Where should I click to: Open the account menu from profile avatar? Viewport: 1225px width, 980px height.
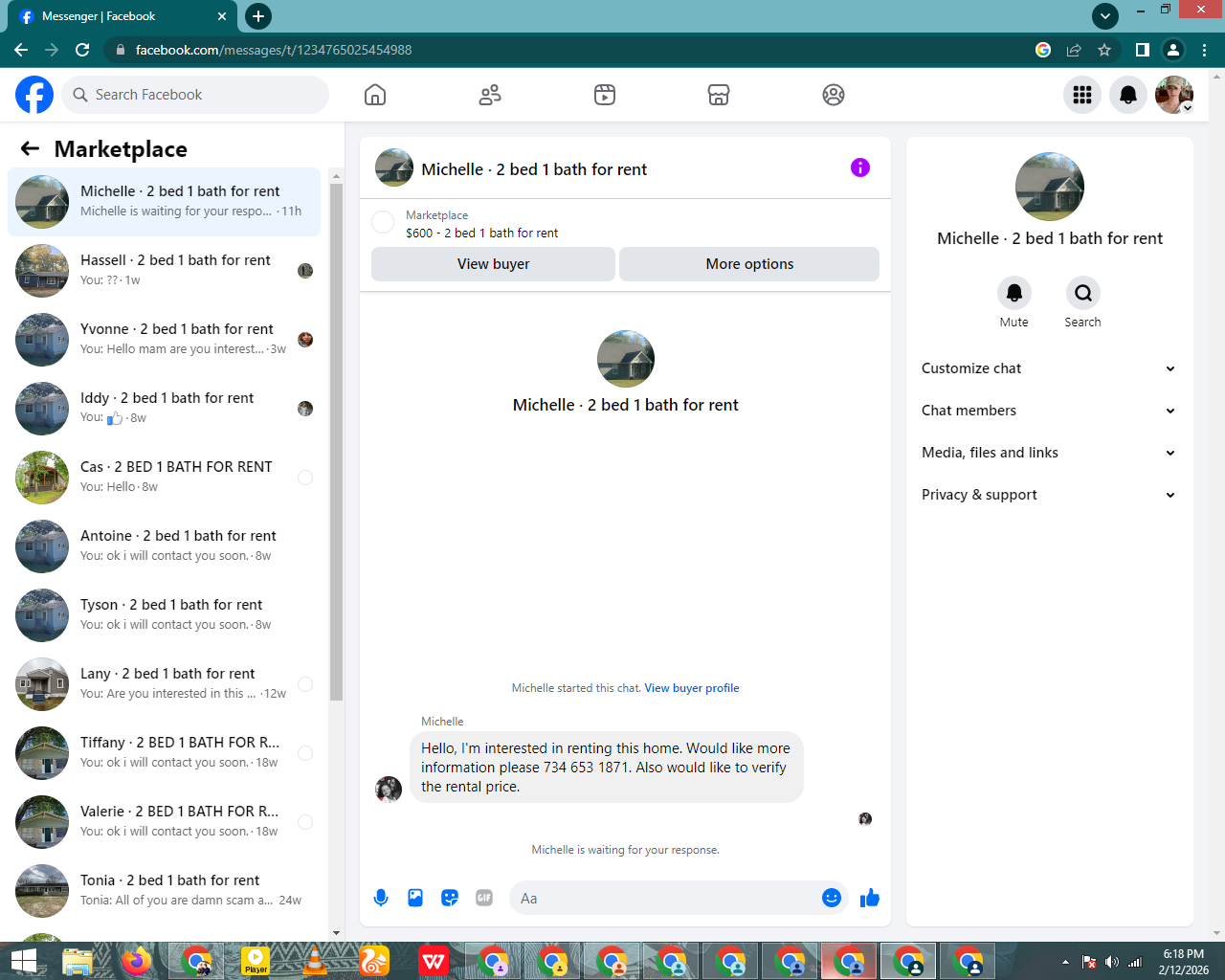point(1174,95)
